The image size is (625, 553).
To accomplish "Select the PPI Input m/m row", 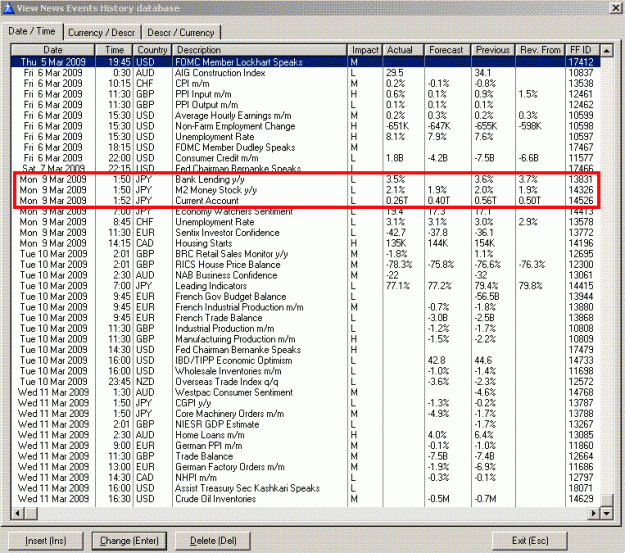I will [x=306, y=94].
